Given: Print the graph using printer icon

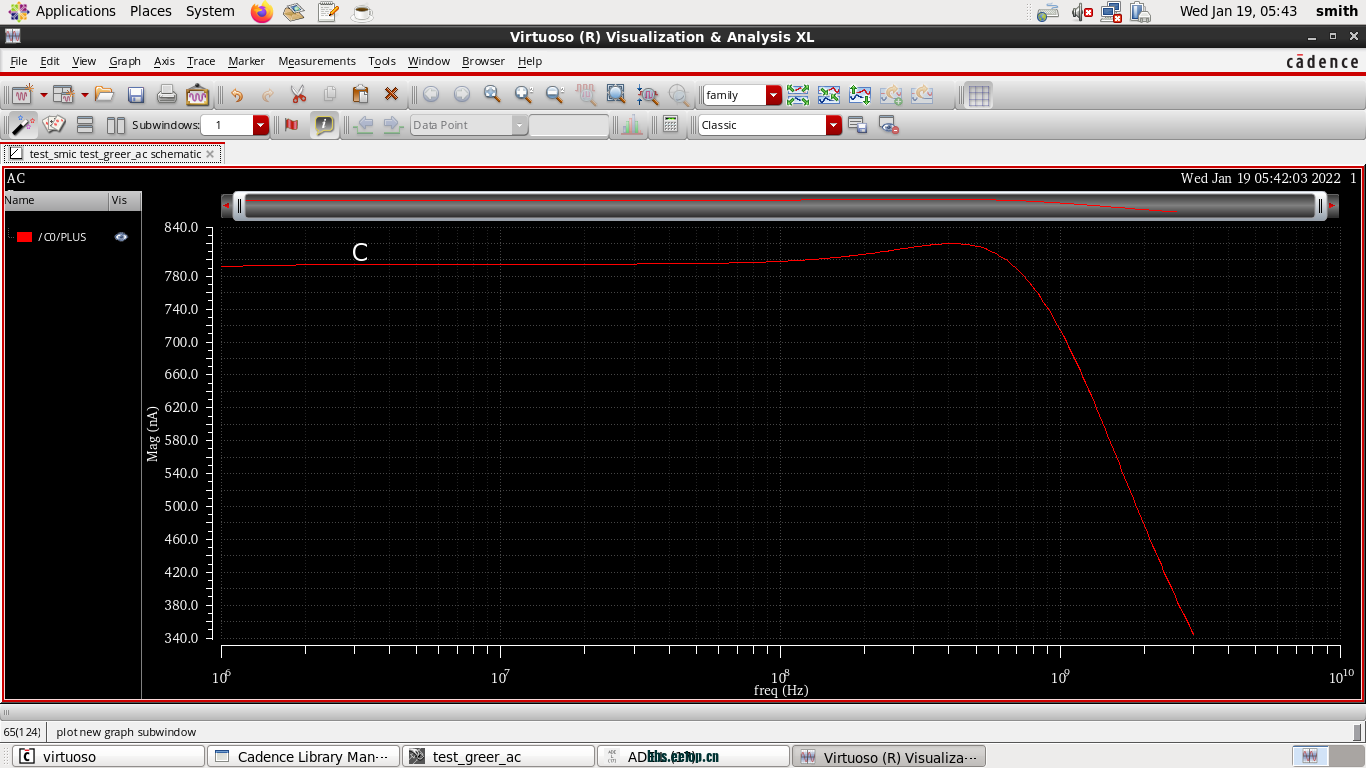Looking at the screenshot, I should [167, 95].
